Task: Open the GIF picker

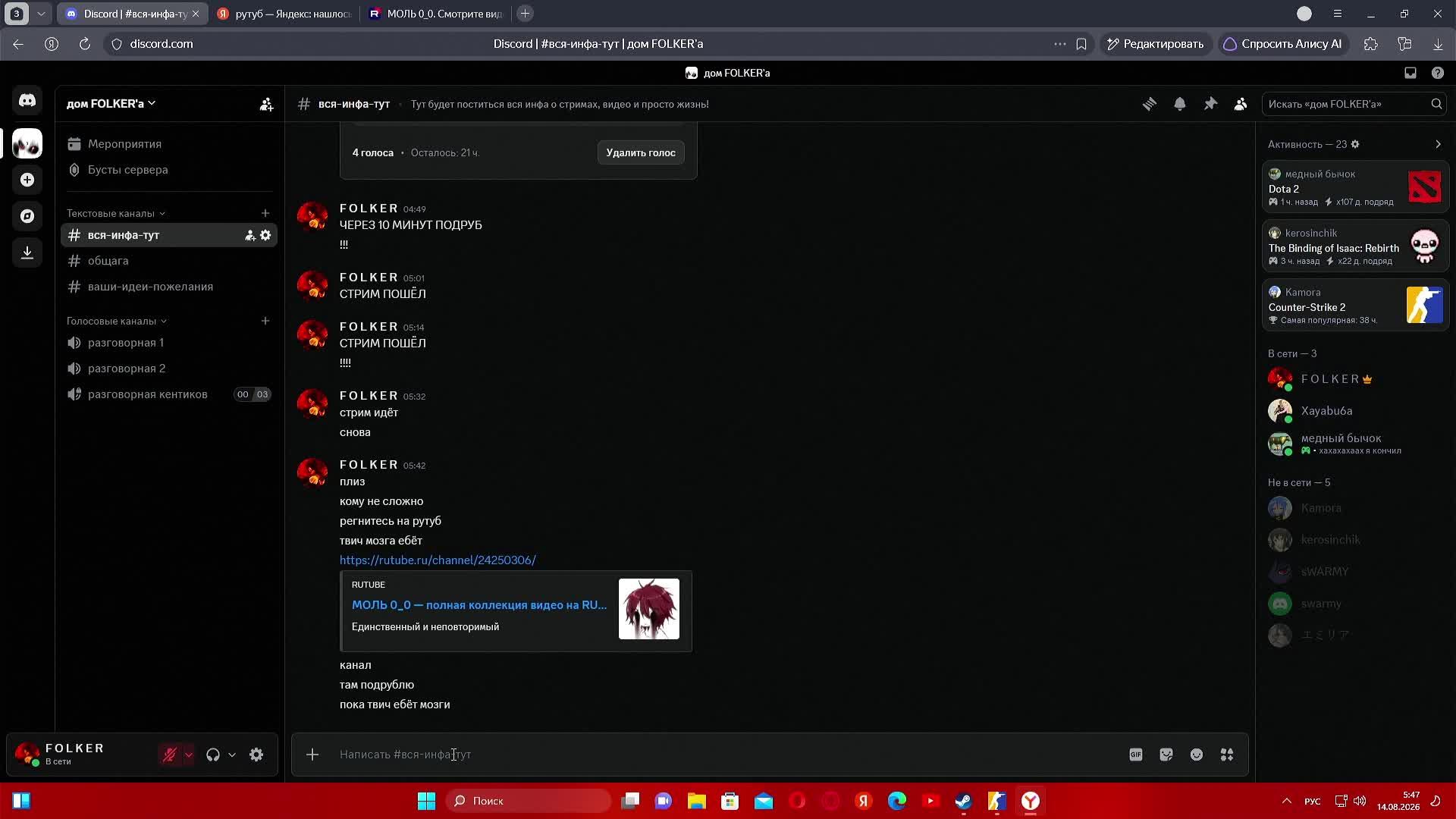Action: pos(1136,755)
